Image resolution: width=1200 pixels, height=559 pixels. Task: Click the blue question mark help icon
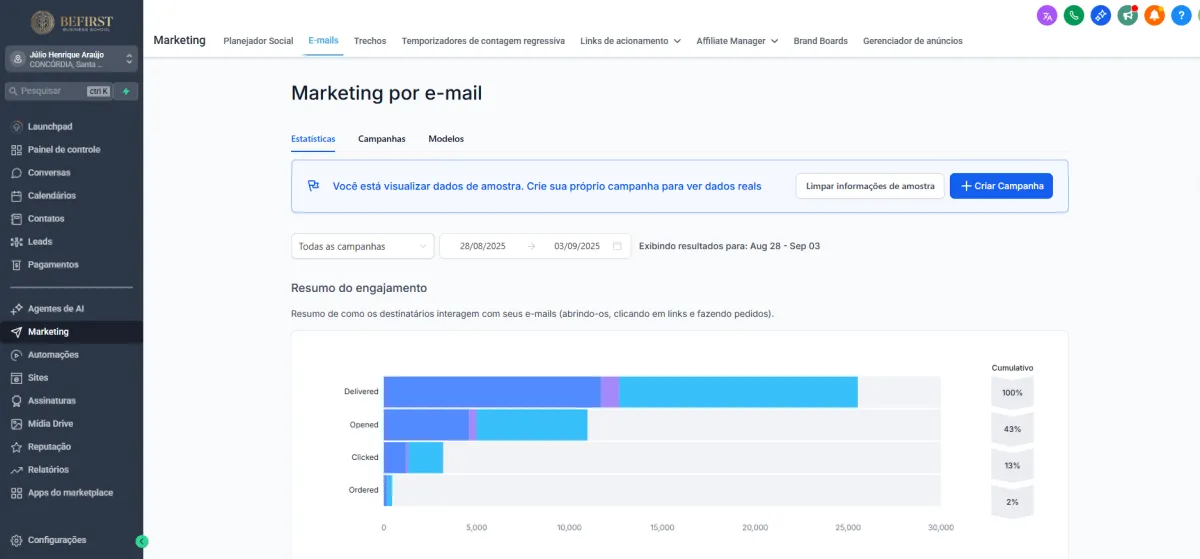[1181, 15]
